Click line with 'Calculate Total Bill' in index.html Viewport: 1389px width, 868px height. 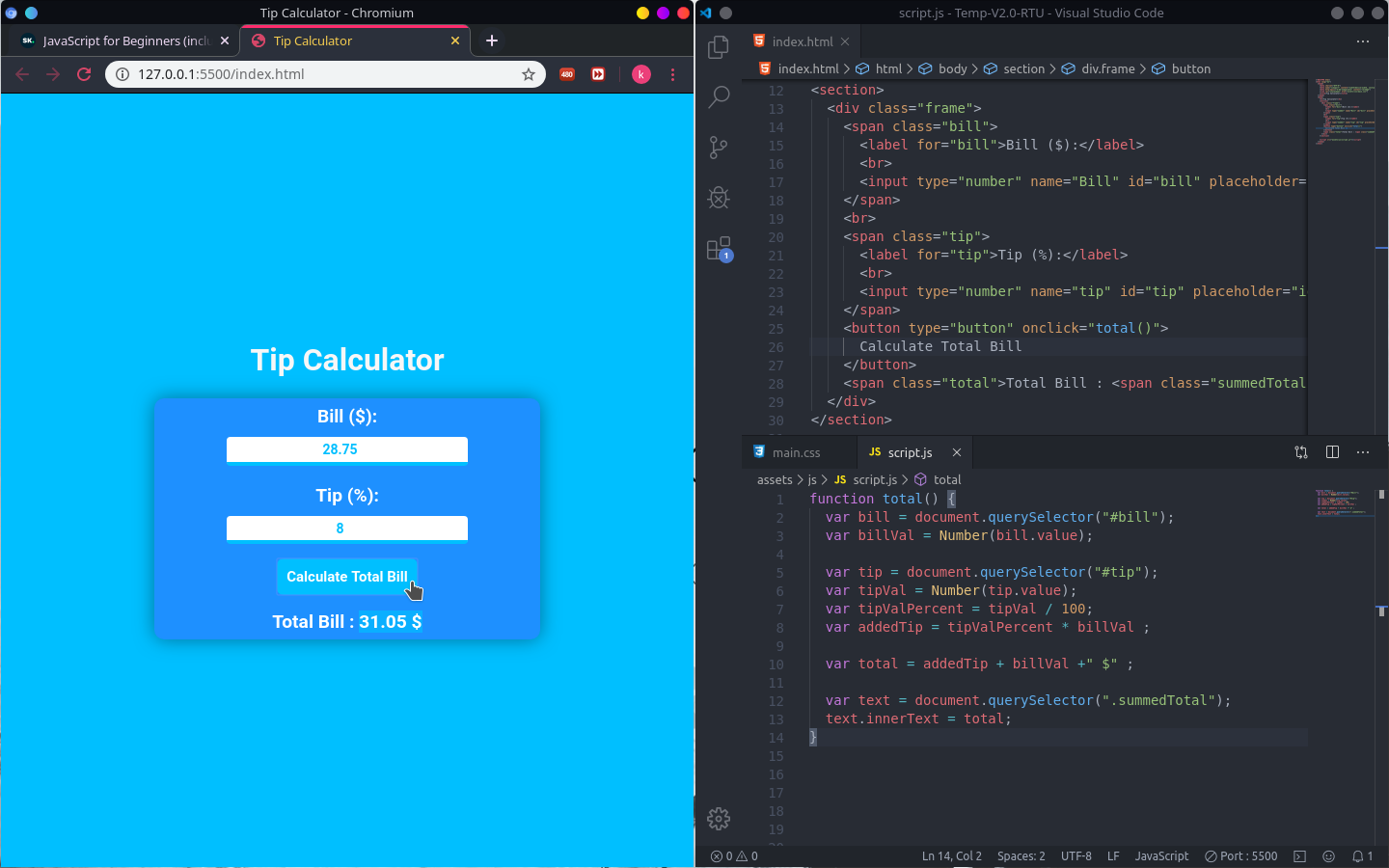pos(940,346)
